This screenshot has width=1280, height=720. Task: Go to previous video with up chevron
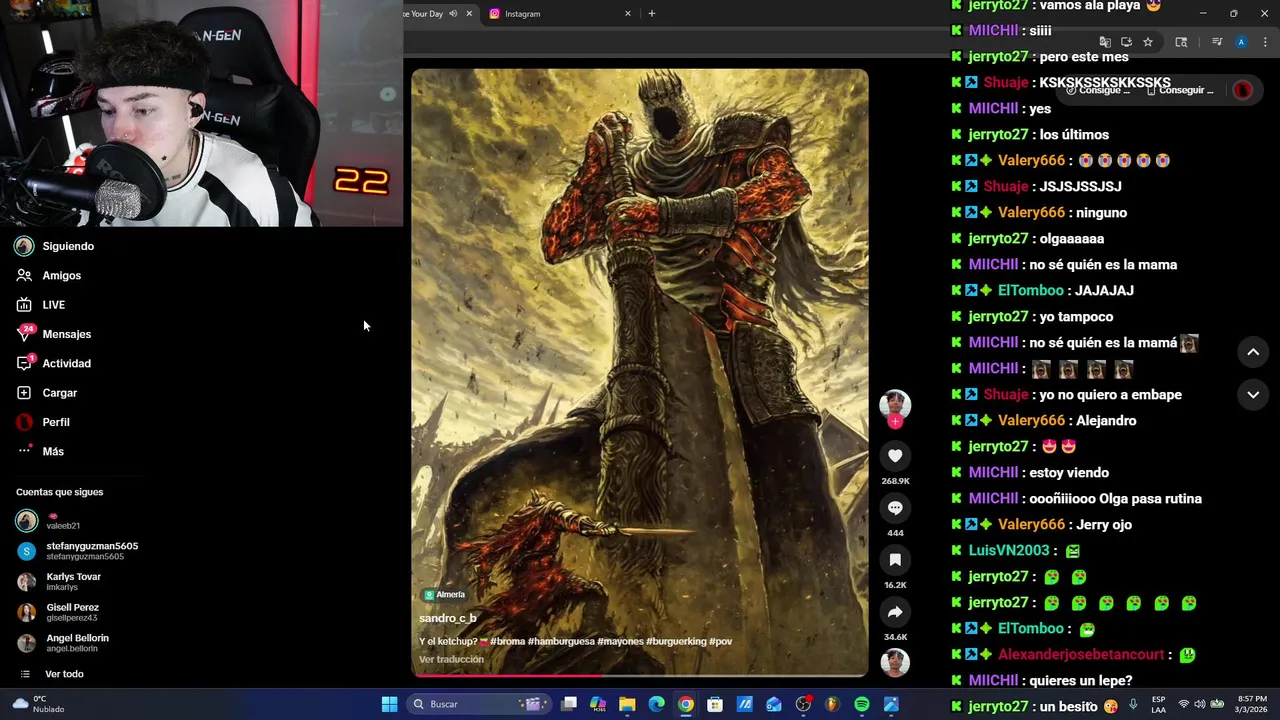(x=1253, y=352)
